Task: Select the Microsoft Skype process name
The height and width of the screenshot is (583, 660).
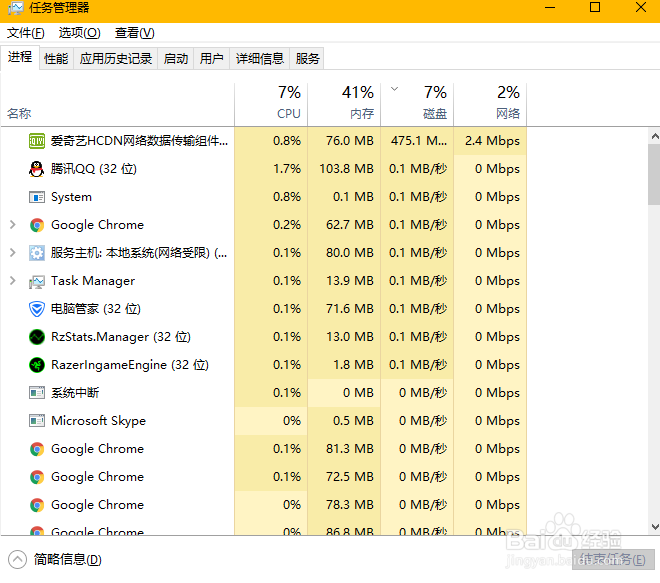Action: coord(98,421)
